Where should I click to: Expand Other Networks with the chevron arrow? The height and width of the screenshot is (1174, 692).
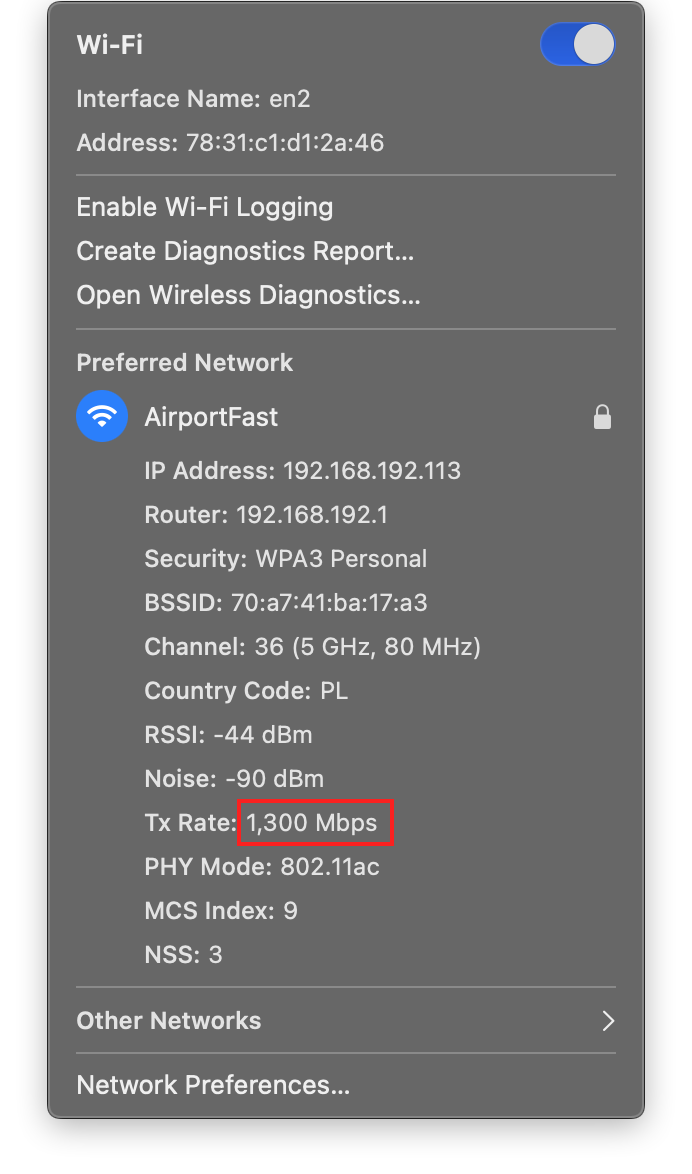(x=607, y=1020)
